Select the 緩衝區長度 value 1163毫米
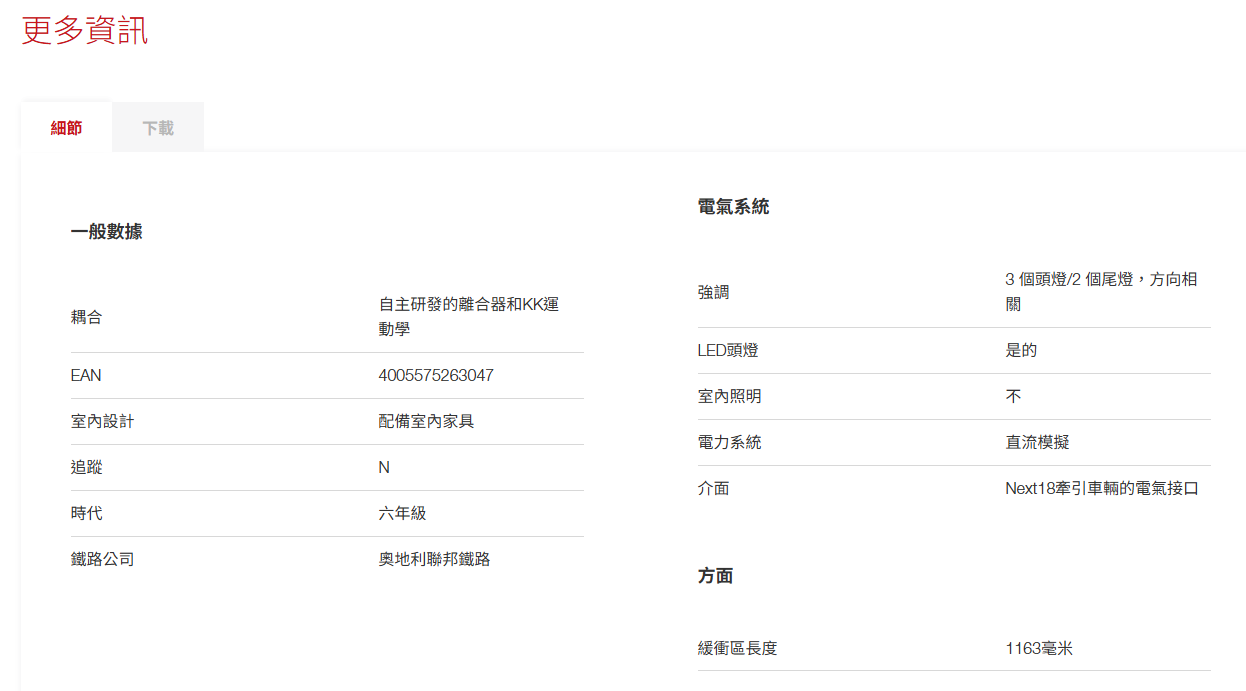 tap(1038, 648)
